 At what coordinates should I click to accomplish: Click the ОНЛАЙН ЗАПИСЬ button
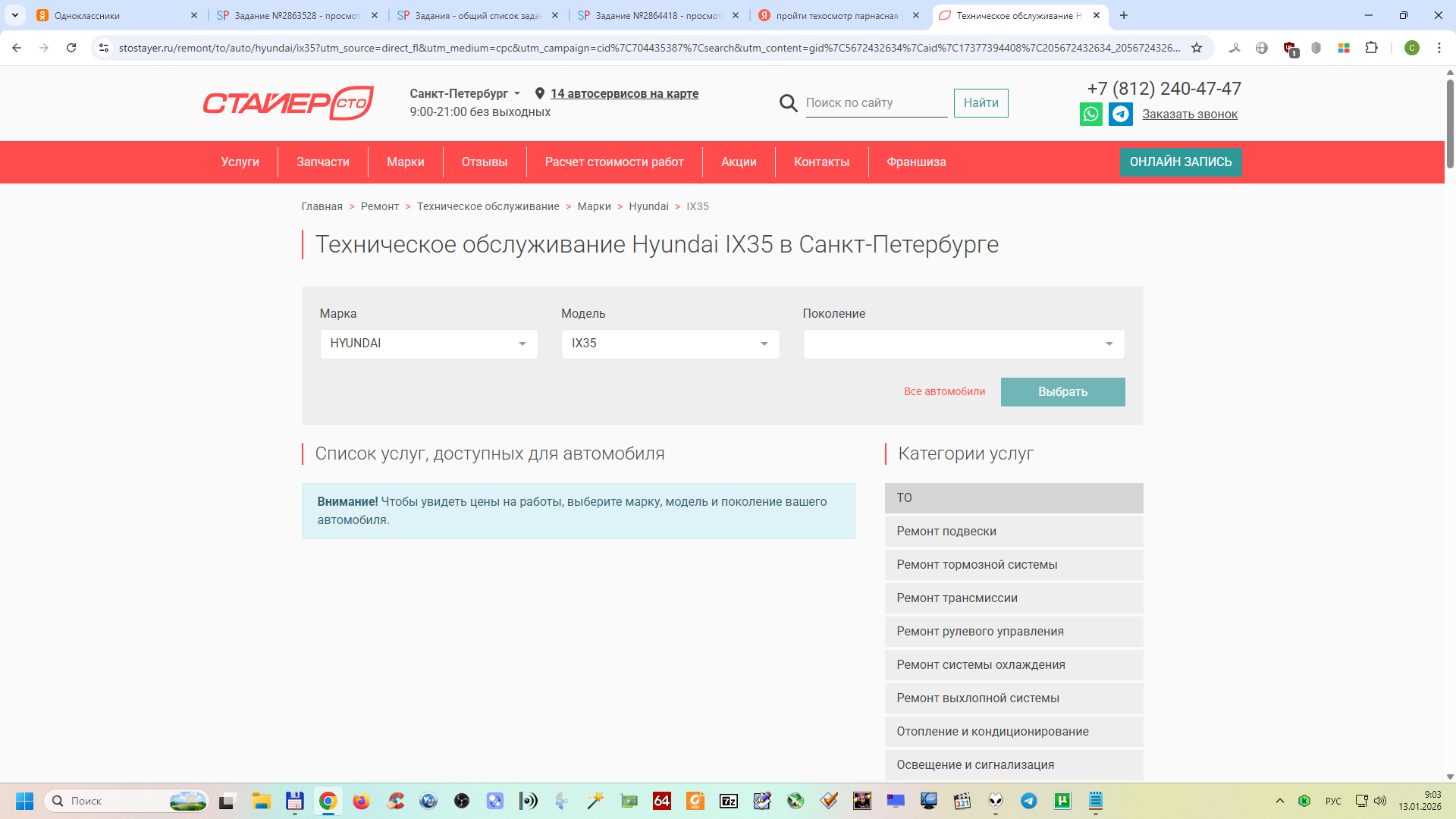1180,162
